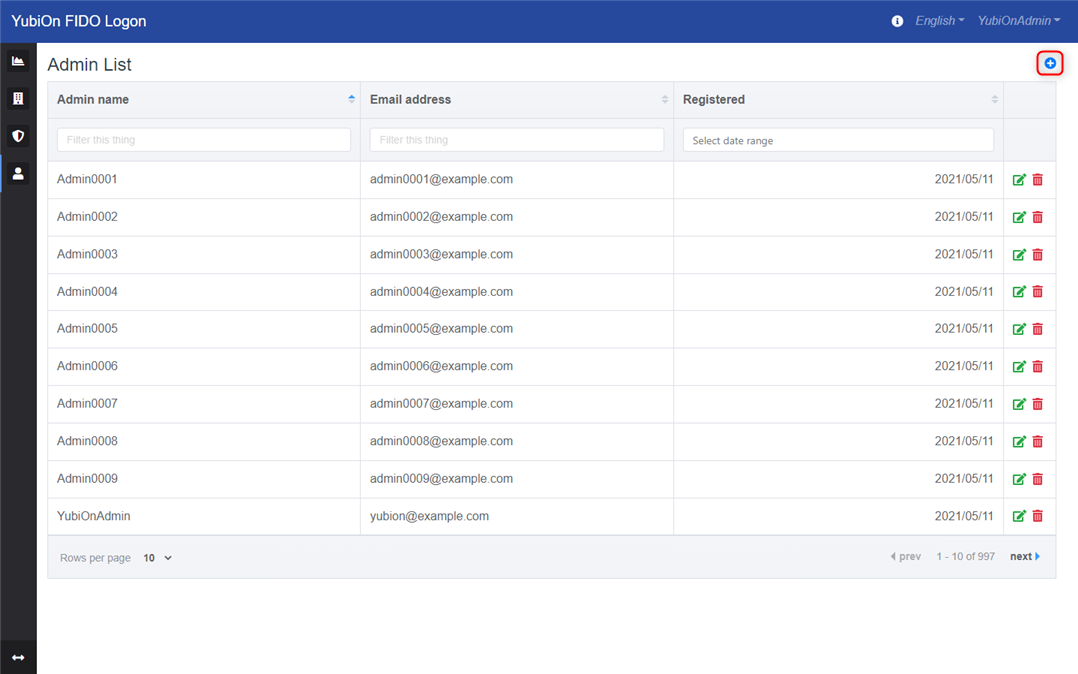
Task: Edit the YubiOnAdmin row
Action: pos(1019,516)
